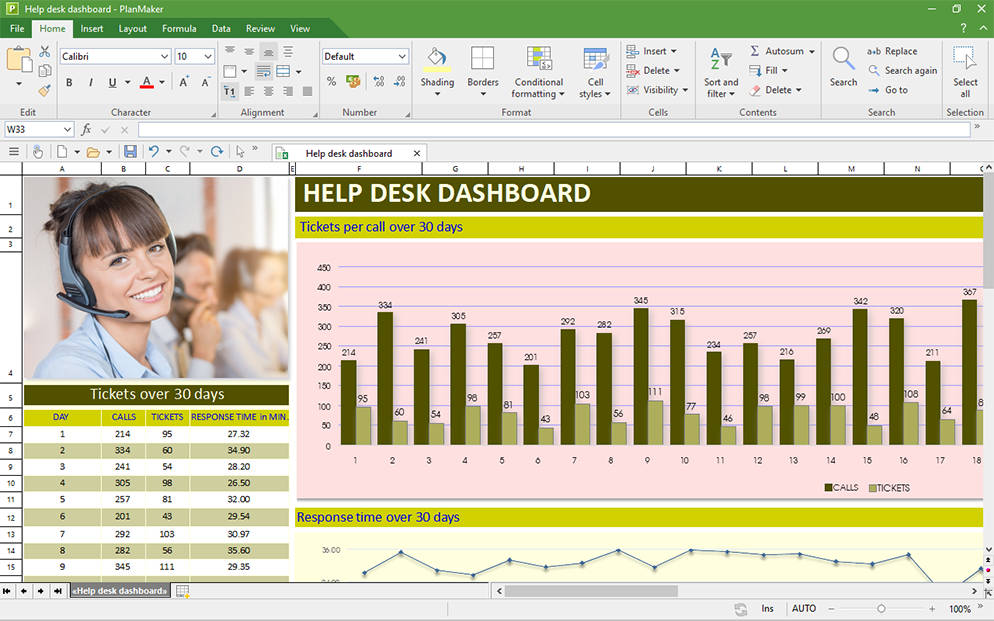Screen dimensions: 994x621
Task: Click the Undo arrow in the quick toolbar
Action: tap(153, 152)
